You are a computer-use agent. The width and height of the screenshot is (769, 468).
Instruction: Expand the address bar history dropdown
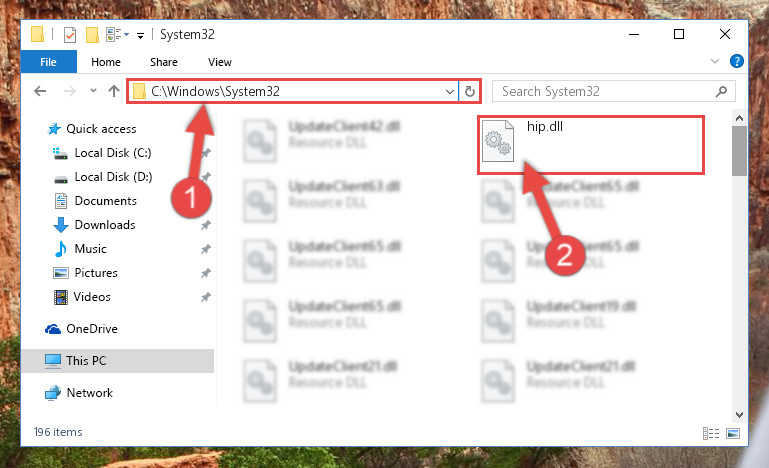point(449,92)
